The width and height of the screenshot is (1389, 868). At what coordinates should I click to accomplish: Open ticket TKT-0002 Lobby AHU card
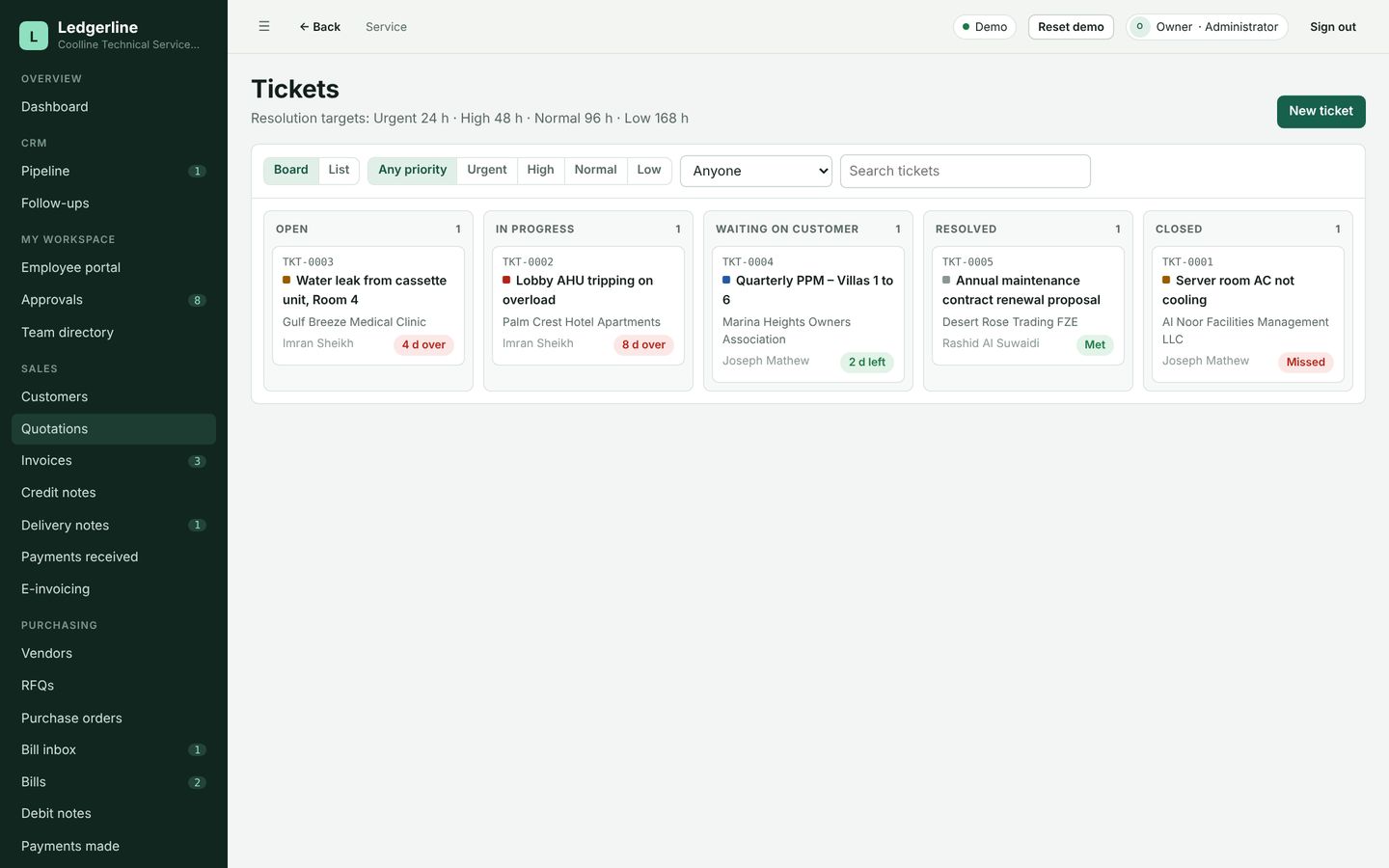[x=588, y=306]
